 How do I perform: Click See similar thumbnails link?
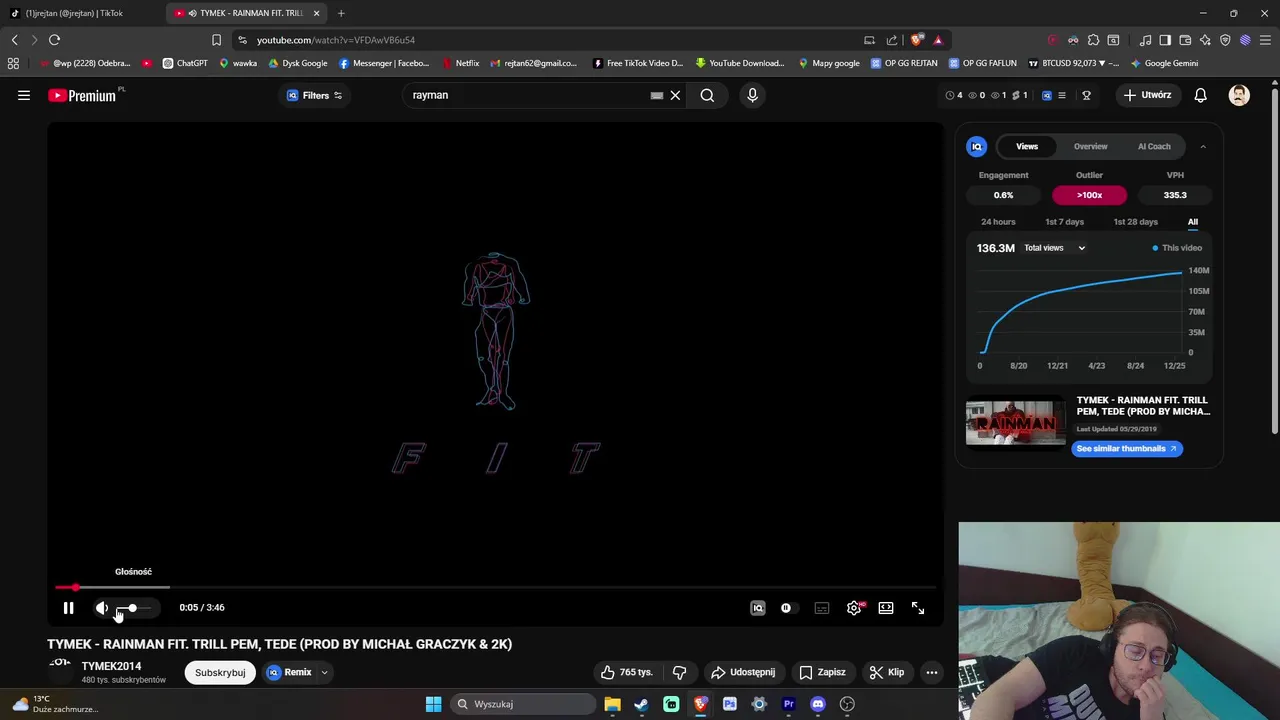(x=1126, y=448)
